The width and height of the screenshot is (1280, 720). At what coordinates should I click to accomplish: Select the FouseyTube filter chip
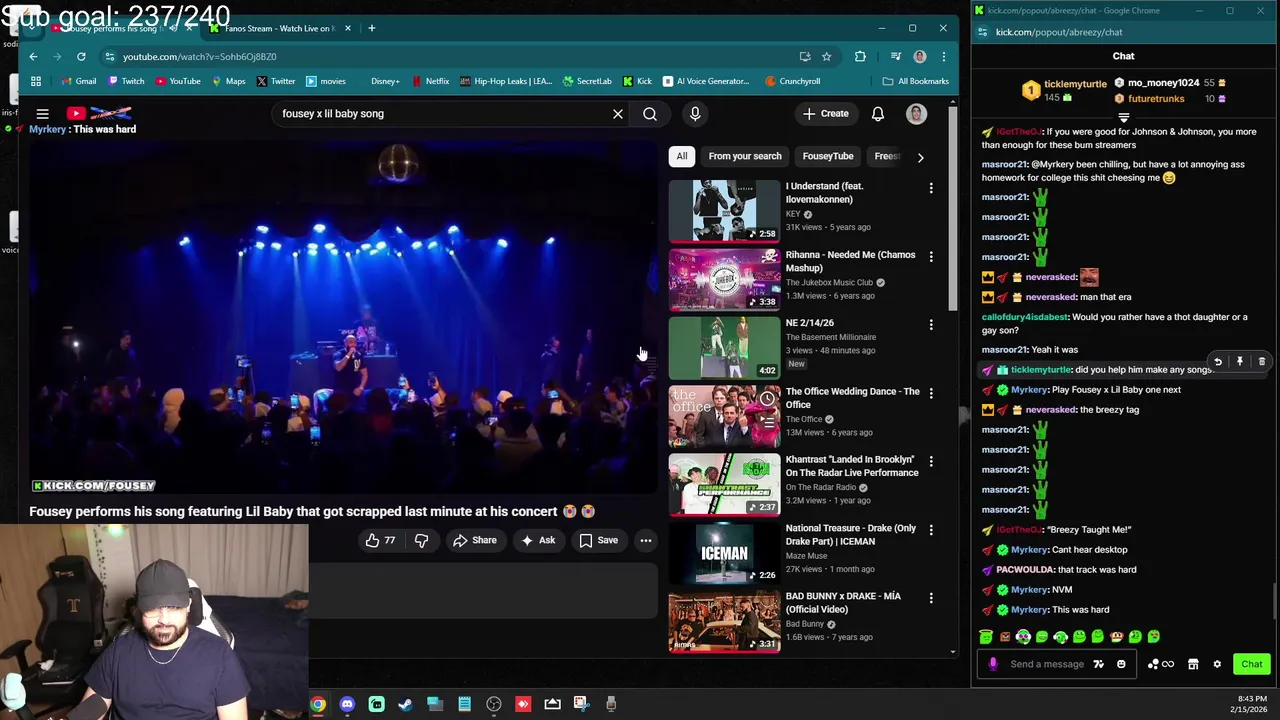pos(828,156)
